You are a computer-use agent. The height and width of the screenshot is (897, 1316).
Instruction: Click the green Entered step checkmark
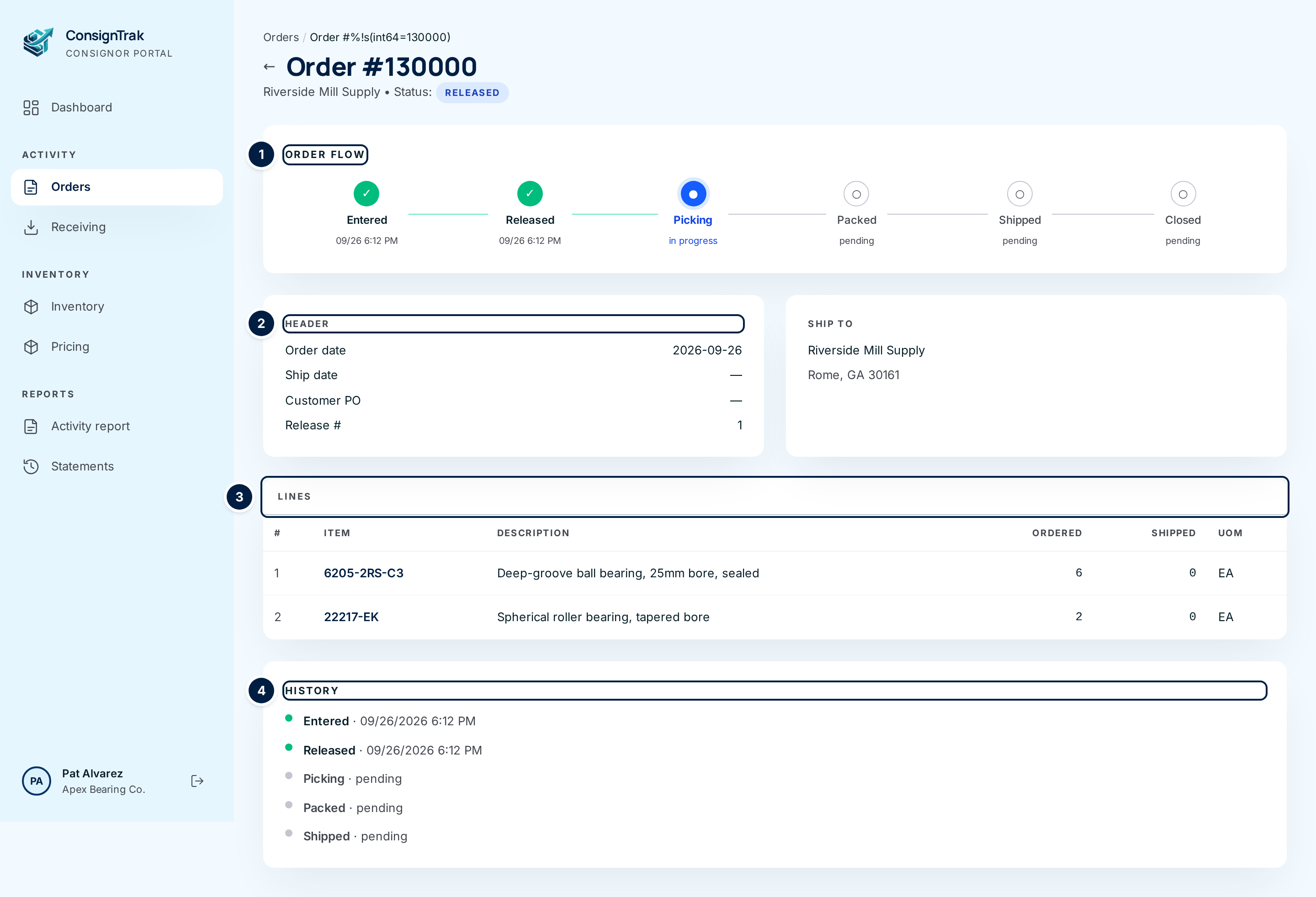click(x=366, y=194)
